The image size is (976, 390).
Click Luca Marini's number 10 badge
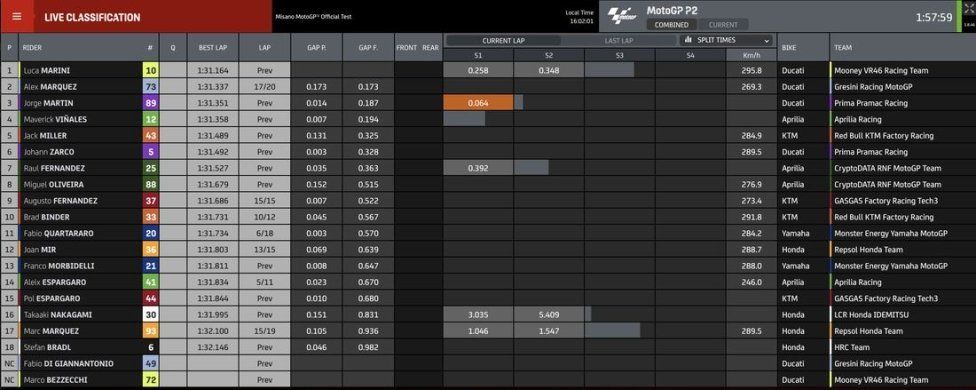pyautogui.click(x=151, y=70)
